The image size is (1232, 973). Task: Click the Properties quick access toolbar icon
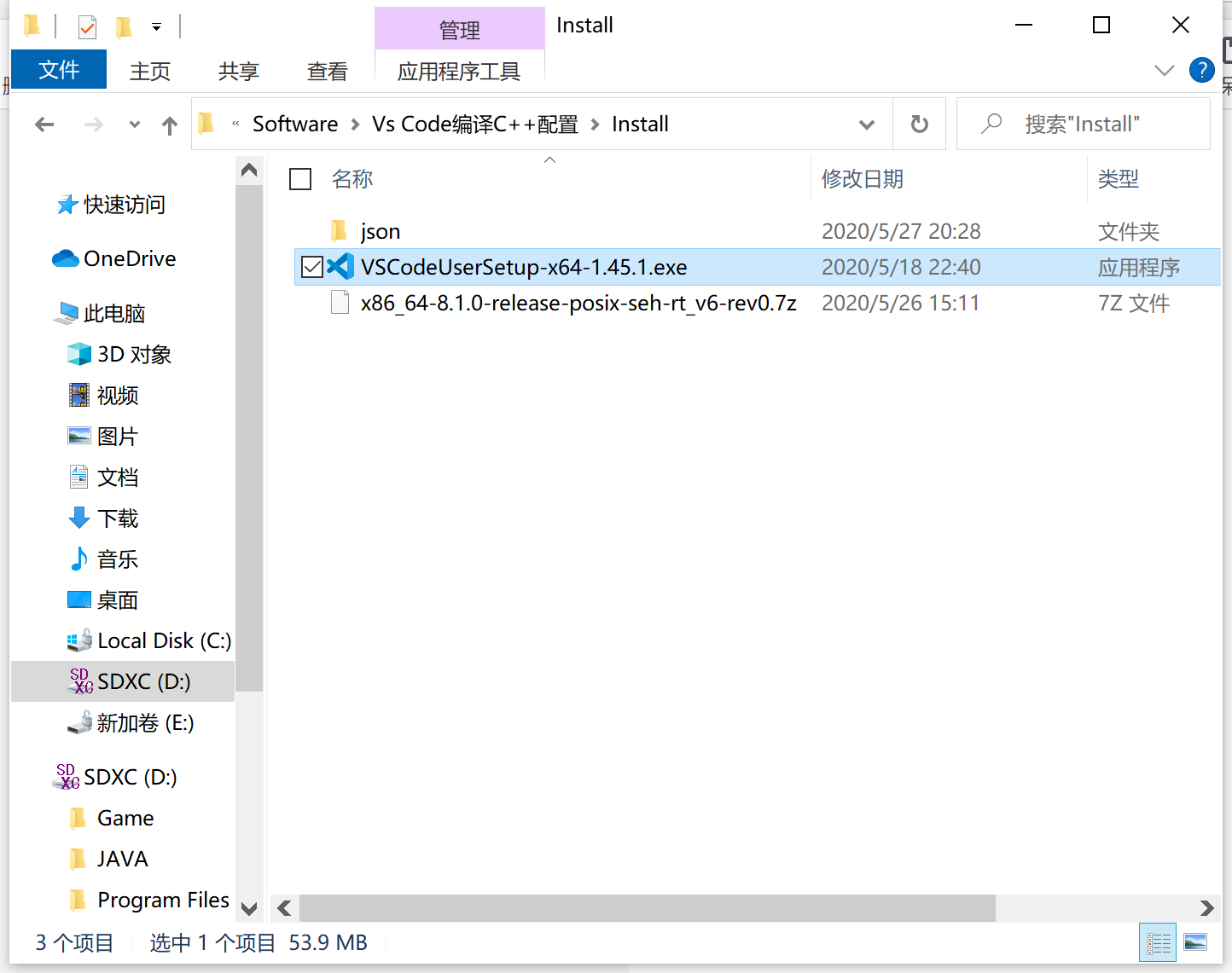(x=87, y=27)
